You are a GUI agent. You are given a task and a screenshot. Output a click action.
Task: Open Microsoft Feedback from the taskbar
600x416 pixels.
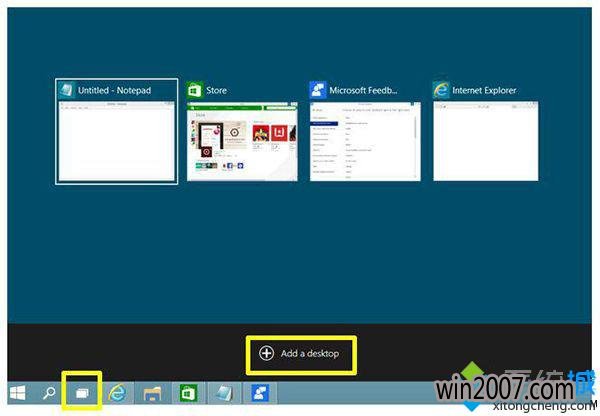259,393
